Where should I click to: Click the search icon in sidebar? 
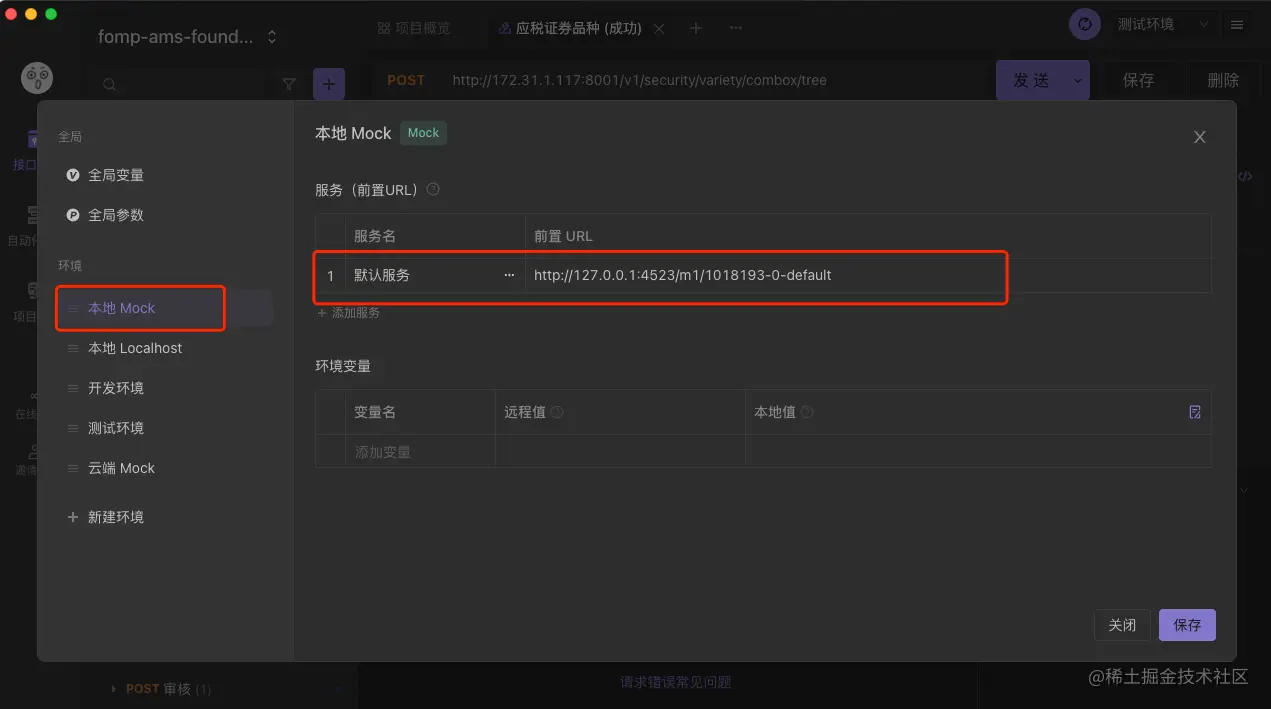click(110, 85)
